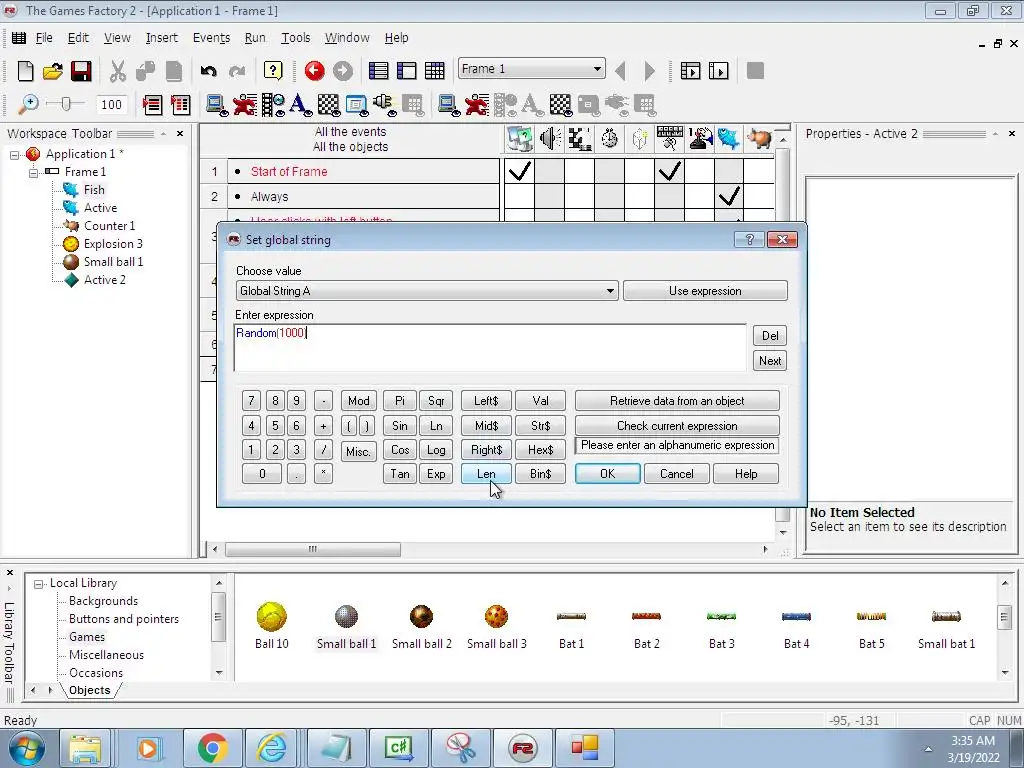Image resolution: width=1024 pixels, height=768 pixels.
Task: Toggle Always row Fish action checkmark
Action: (x=729, y=196)
